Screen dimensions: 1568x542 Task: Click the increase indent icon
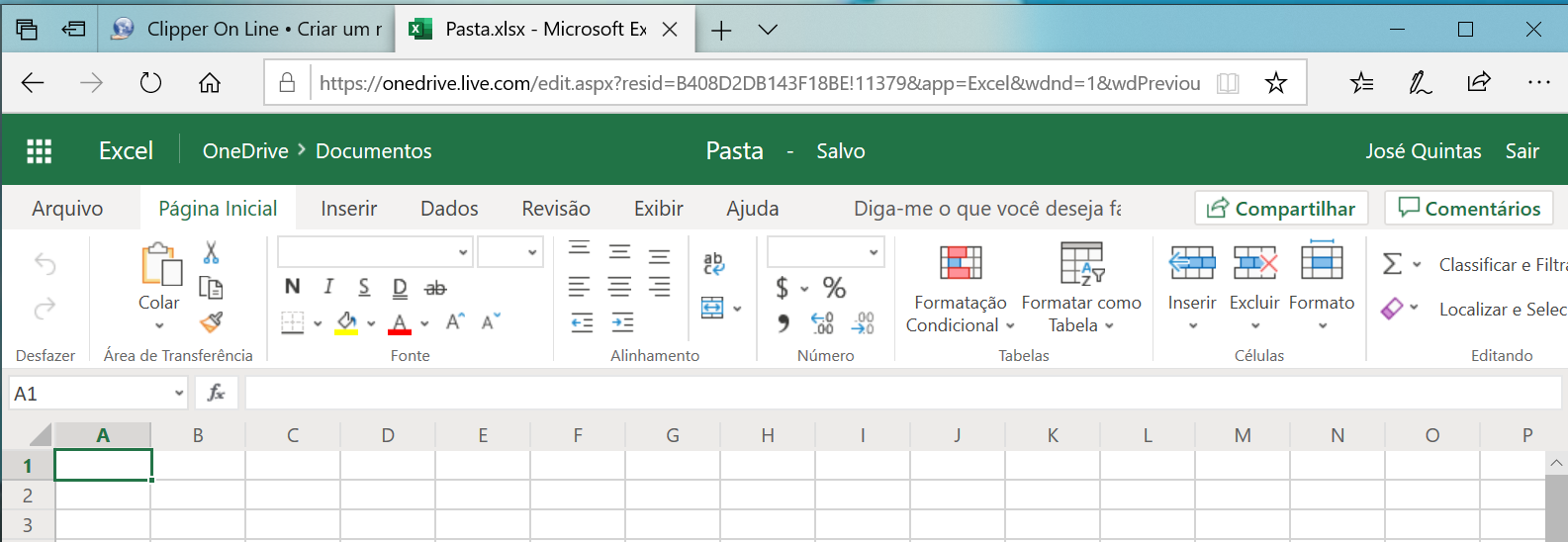(x=622, y=322)
